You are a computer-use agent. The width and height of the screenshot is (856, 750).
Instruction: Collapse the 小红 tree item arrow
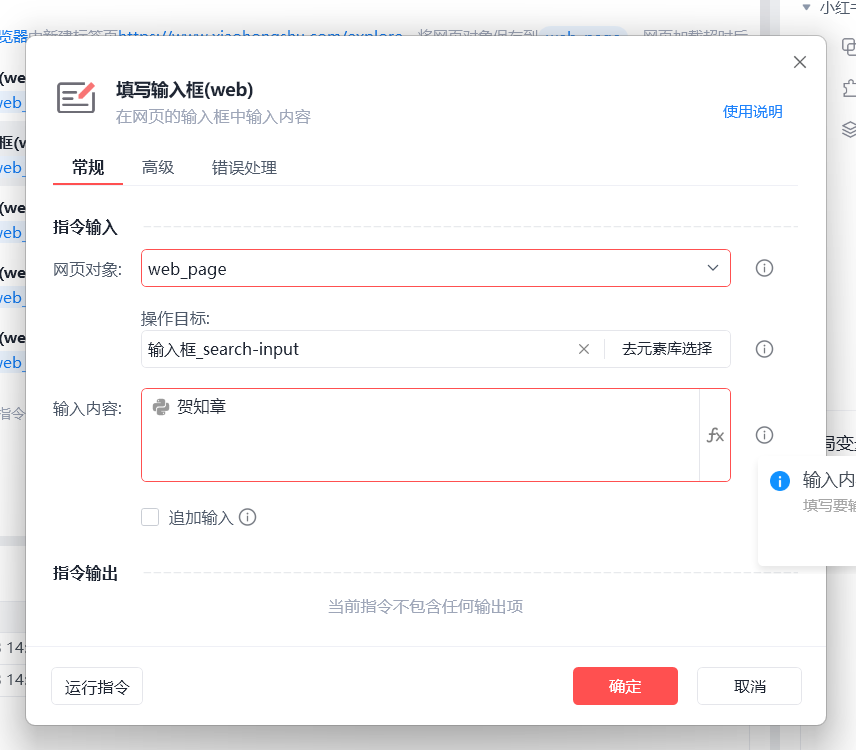coord(806,7)
